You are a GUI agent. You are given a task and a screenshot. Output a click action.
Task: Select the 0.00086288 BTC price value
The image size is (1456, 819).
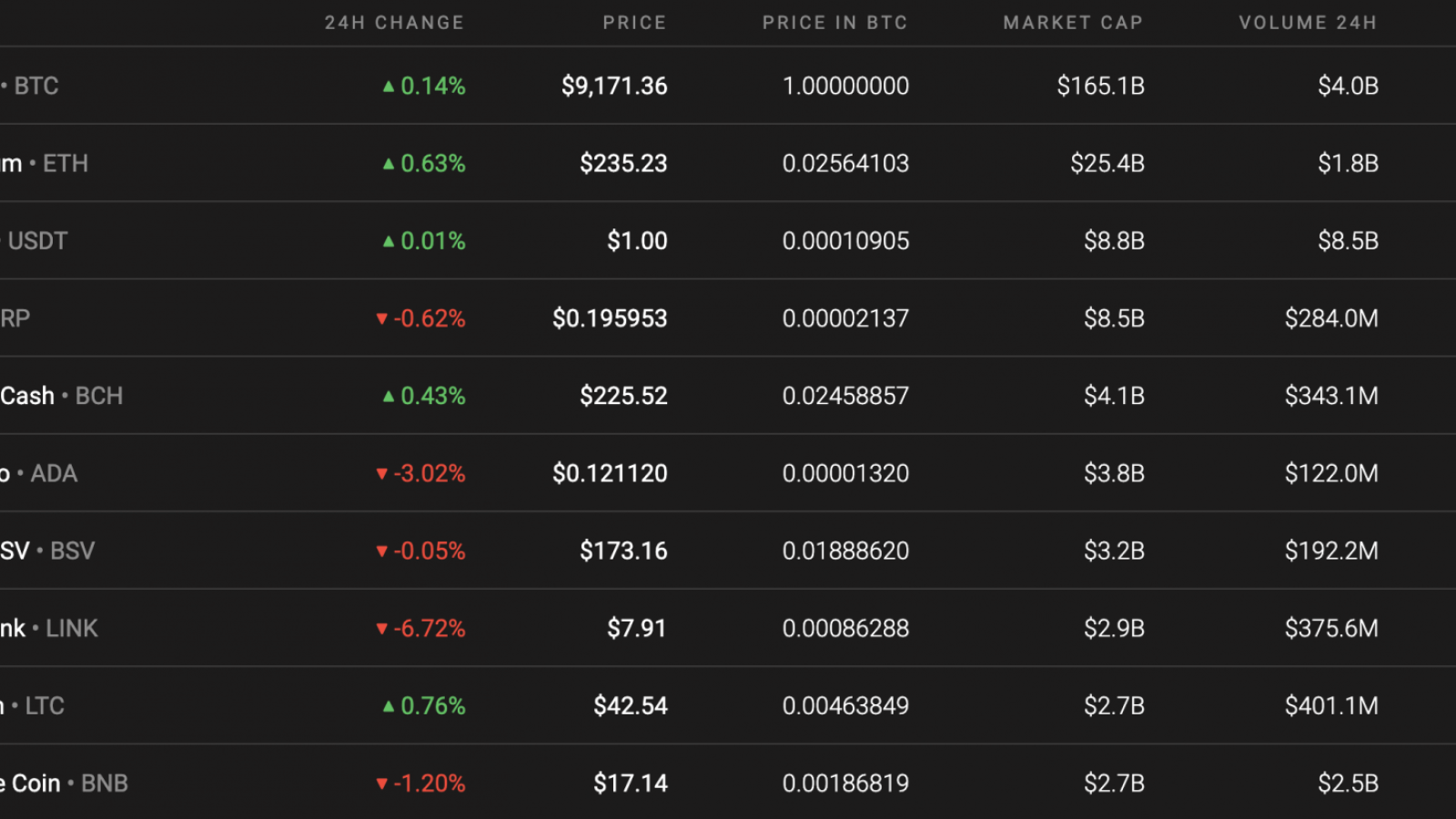(845, 628)
